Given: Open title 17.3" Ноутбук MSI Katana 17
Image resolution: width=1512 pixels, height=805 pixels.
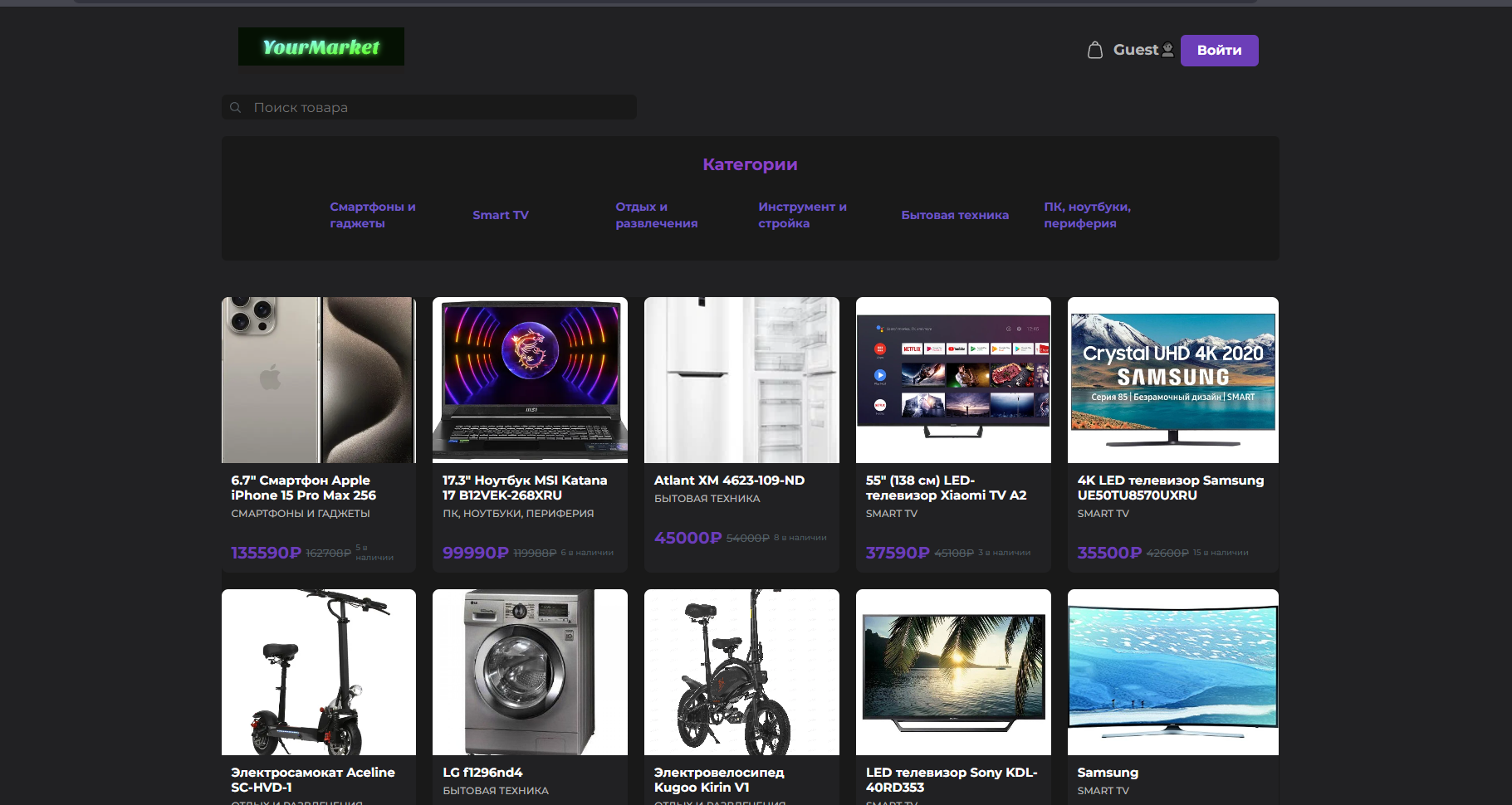Looking at the screenshot, I should coord(525,488).
